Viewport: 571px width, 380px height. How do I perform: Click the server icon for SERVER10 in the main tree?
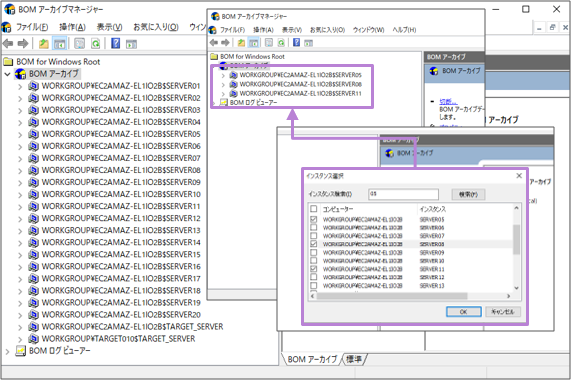tap(34, 194)
